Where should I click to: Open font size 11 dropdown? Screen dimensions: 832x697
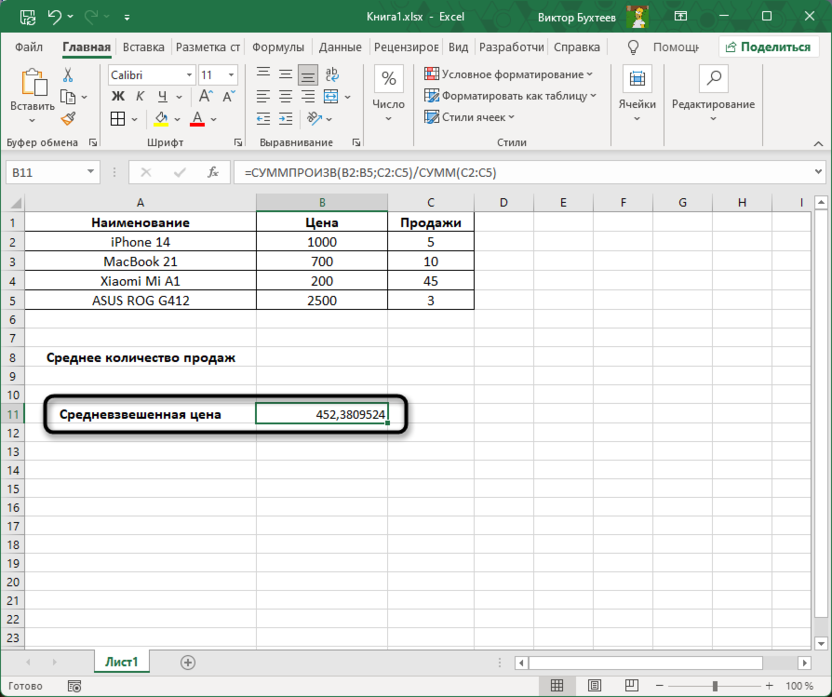(231, 75)
